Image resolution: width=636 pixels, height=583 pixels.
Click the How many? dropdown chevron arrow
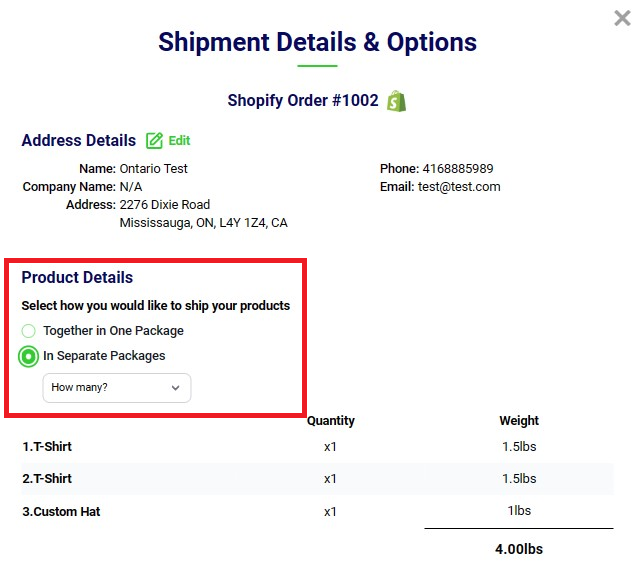tap(176, 388)
